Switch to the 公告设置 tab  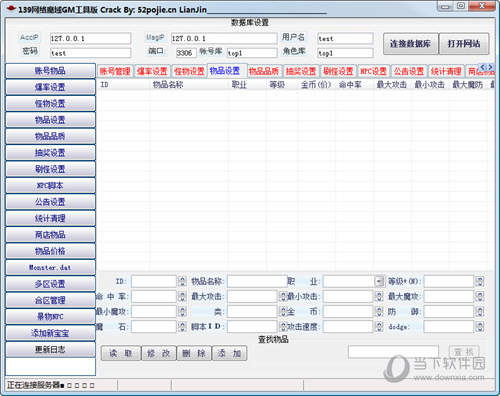[x=409, y=71]
